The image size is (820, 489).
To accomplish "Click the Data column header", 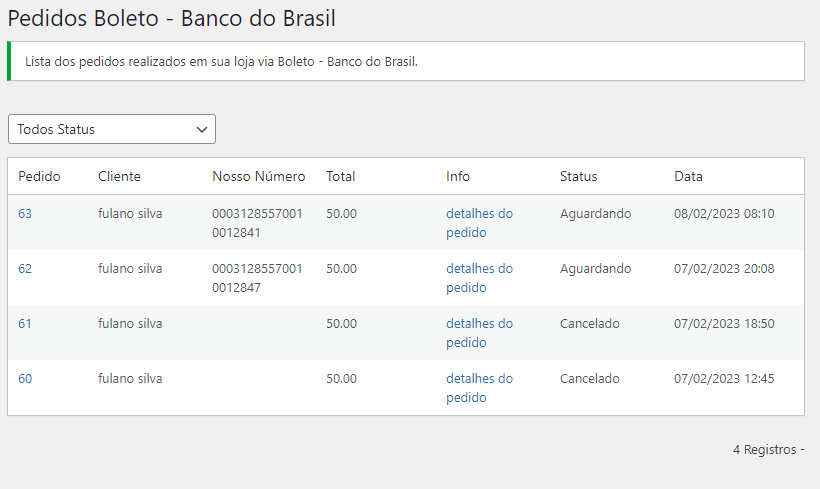I will (688, 176).
